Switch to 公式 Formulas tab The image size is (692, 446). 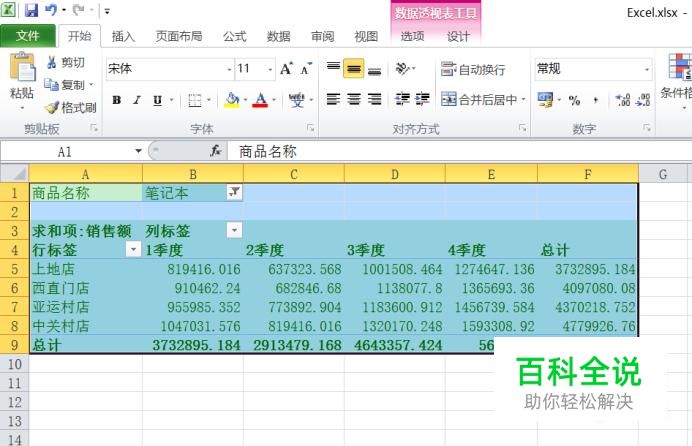pyautogui.click(x=235, y=36)
